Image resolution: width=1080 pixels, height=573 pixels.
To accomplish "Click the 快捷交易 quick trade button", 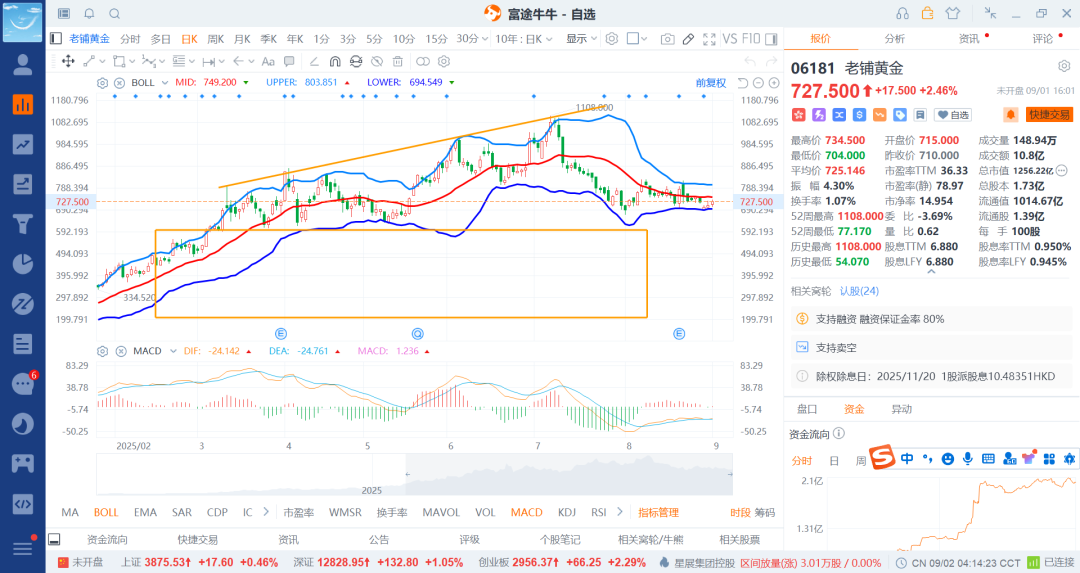I will pyautogui.click(x=1049, y=115).
